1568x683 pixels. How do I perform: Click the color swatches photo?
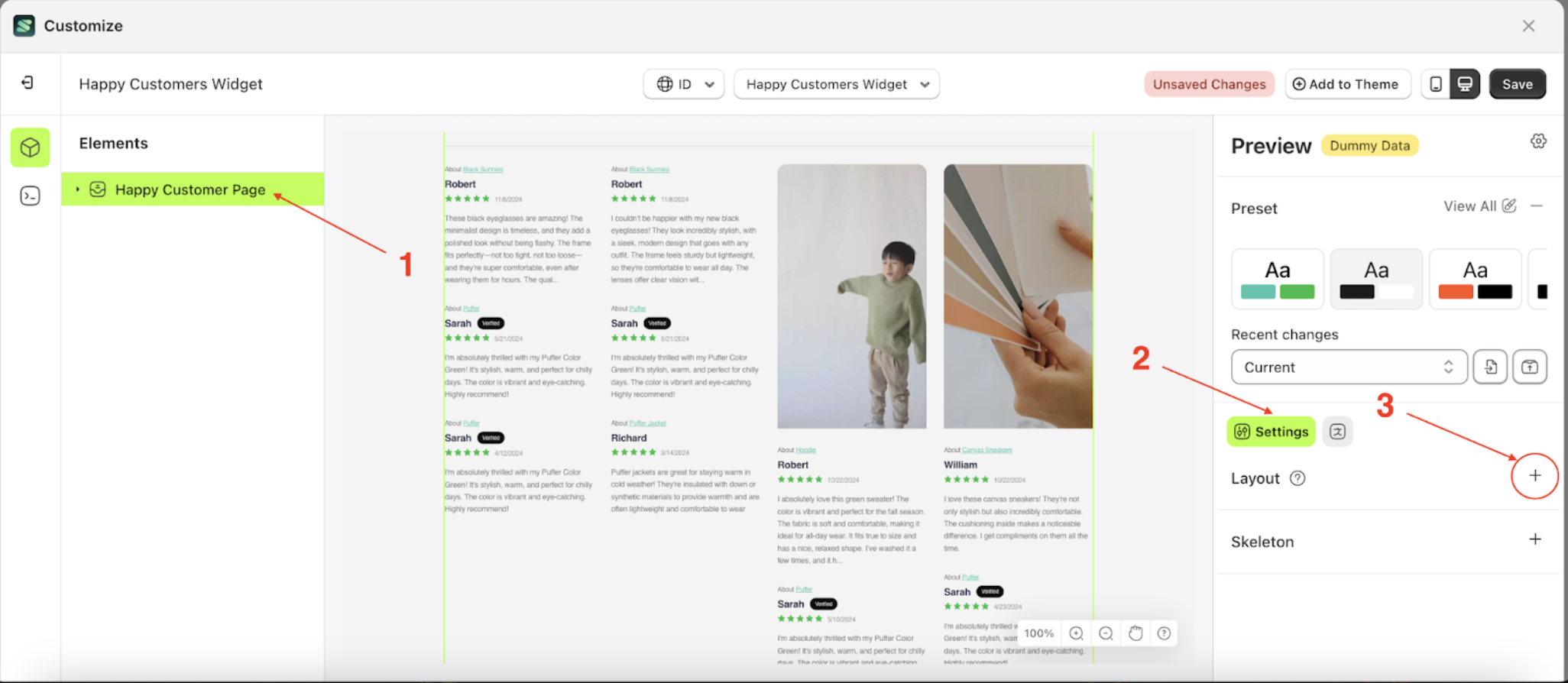(1018, 296)
